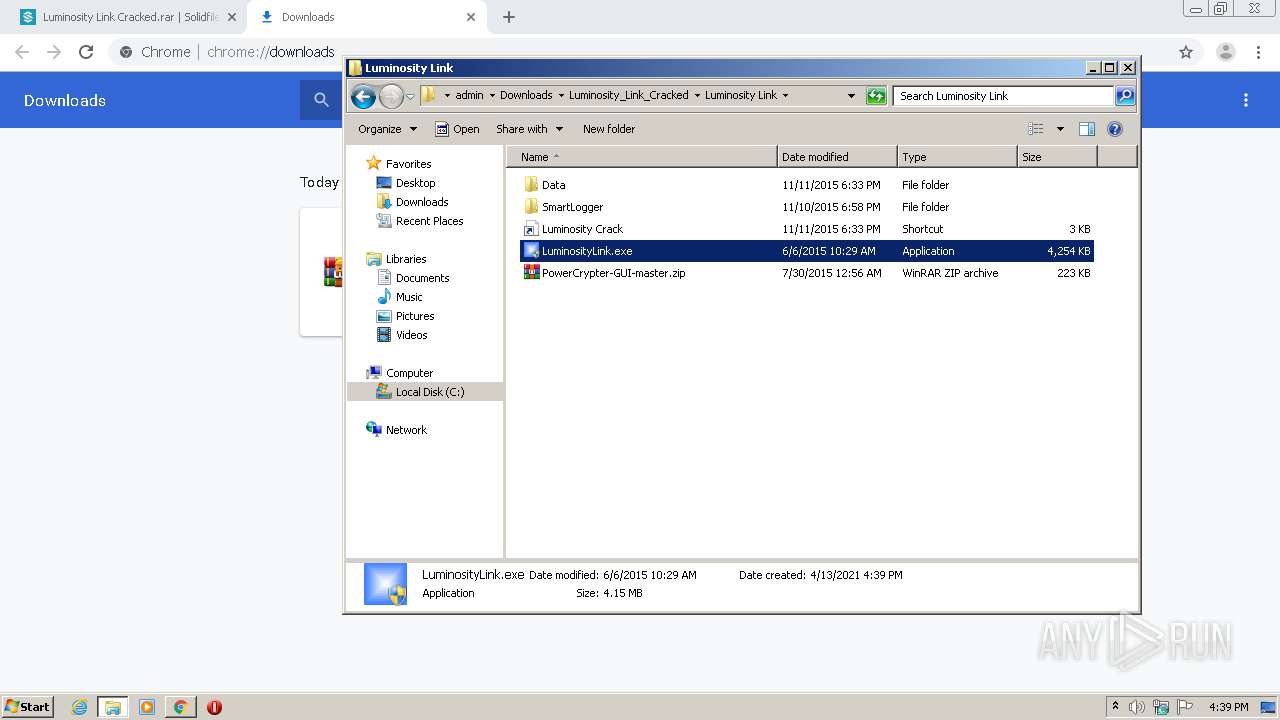Focus the Search Luminosity Link field
Screen dimensions: 1280x720
[x=1003, y=96]
